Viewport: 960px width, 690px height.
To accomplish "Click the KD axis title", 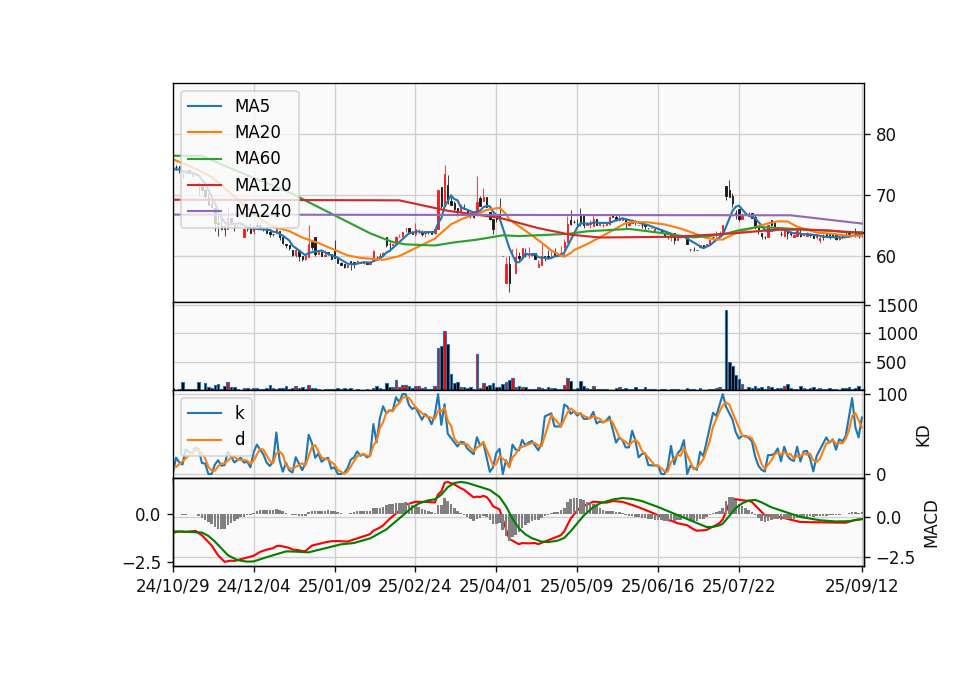I will click(923, 437).
